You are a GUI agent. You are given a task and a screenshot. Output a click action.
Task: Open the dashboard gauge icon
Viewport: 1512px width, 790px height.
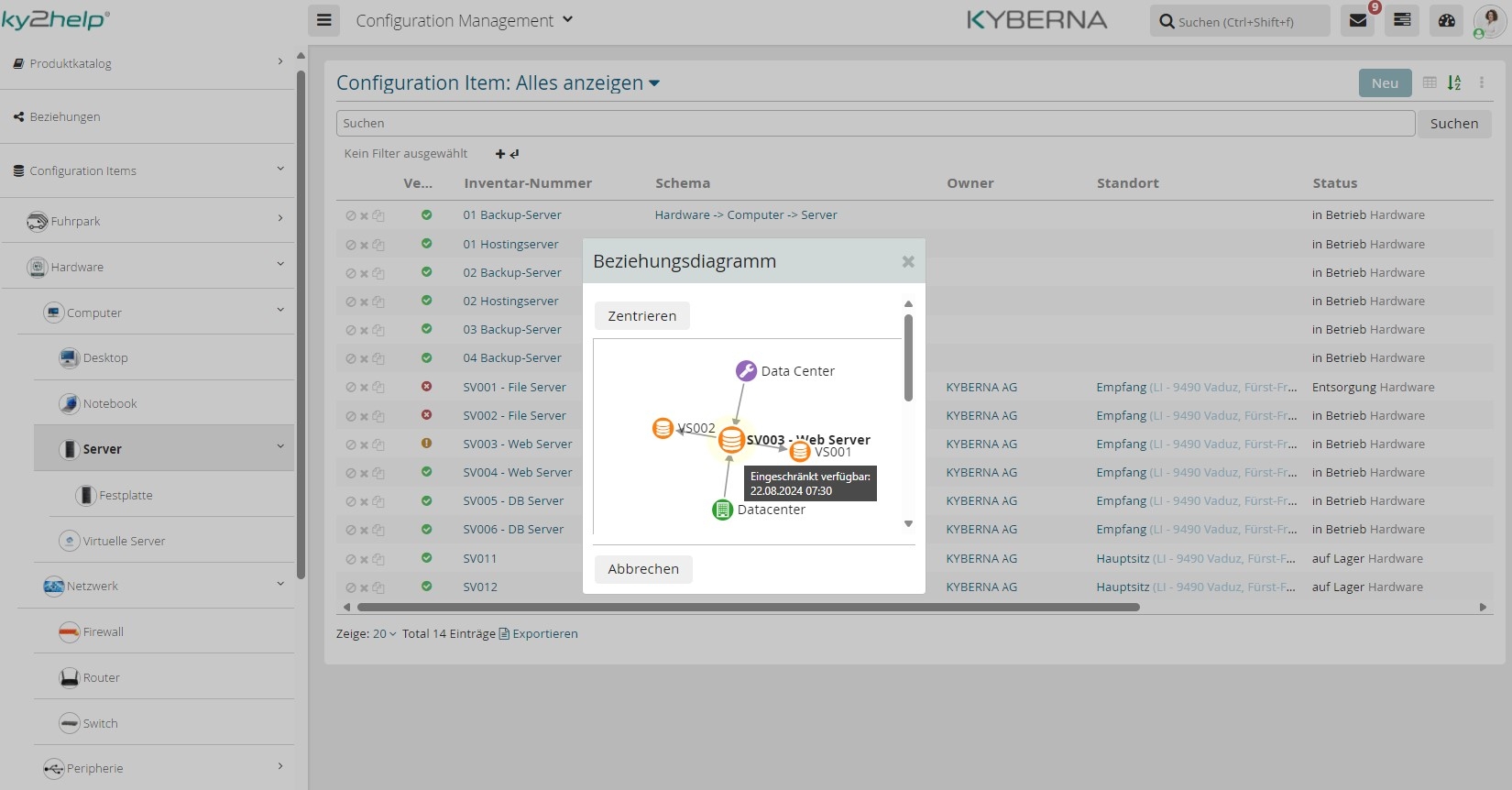(1447, 20)
